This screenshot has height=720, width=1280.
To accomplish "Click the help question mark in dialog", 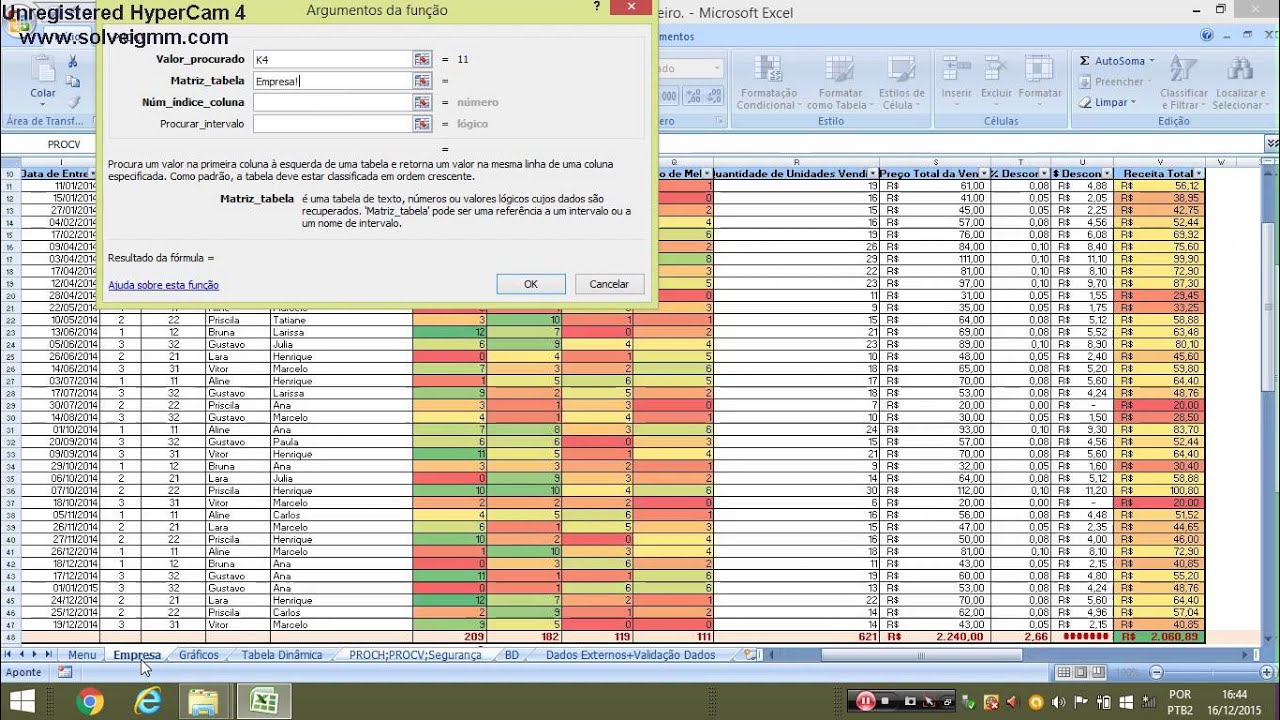I will [x=597, y=9].
